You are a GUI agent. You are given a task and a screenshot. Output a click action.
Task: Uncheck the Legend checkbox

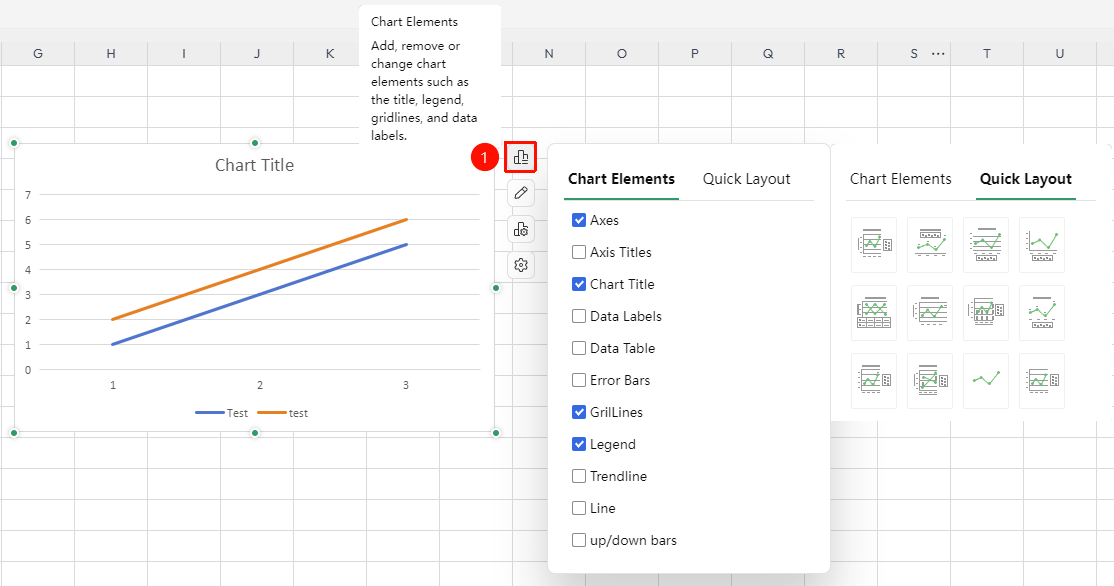coord(579,444)
